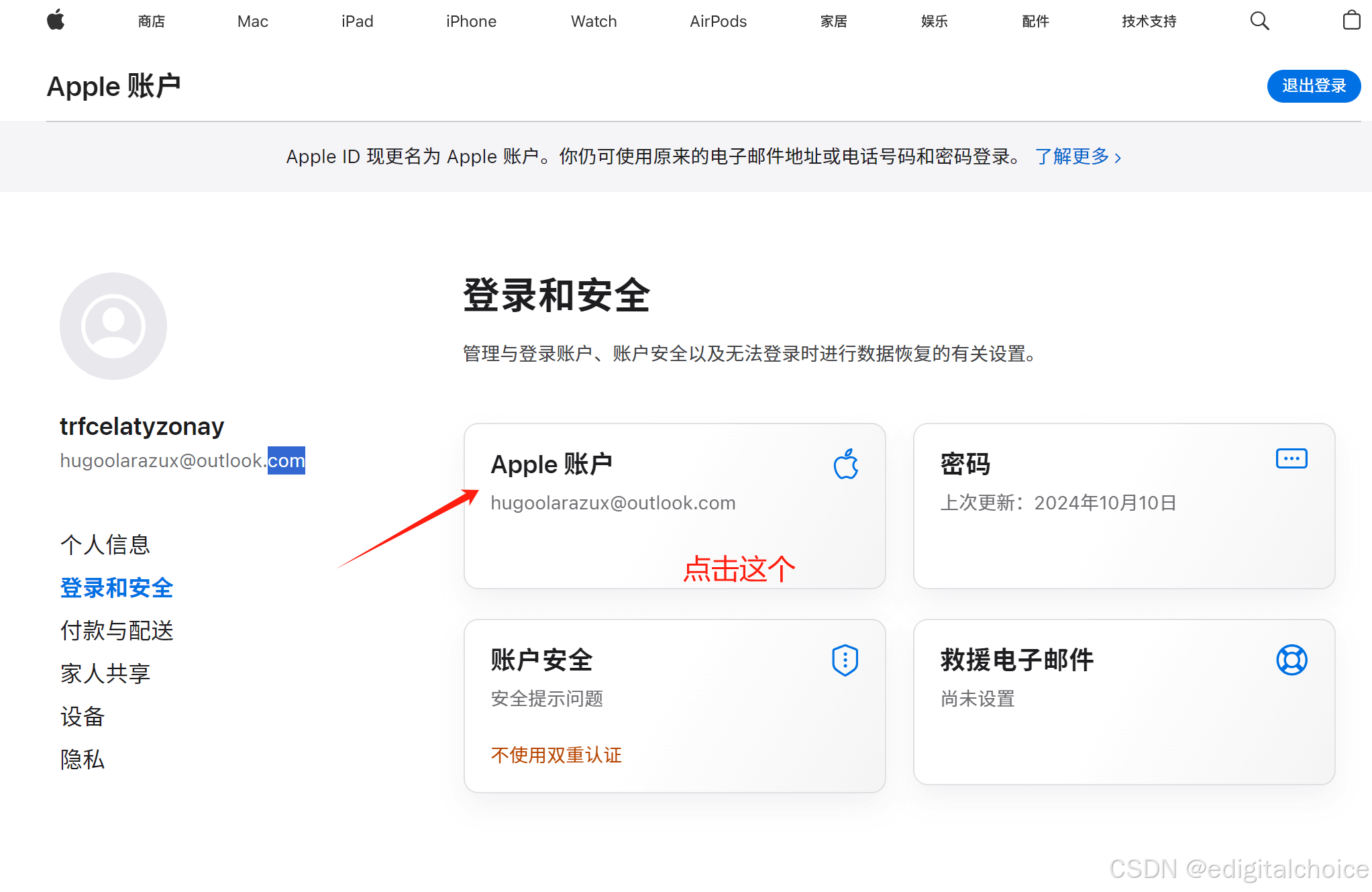Click the Apple icon on Apple 账户 card

click(x=845, y=464)
